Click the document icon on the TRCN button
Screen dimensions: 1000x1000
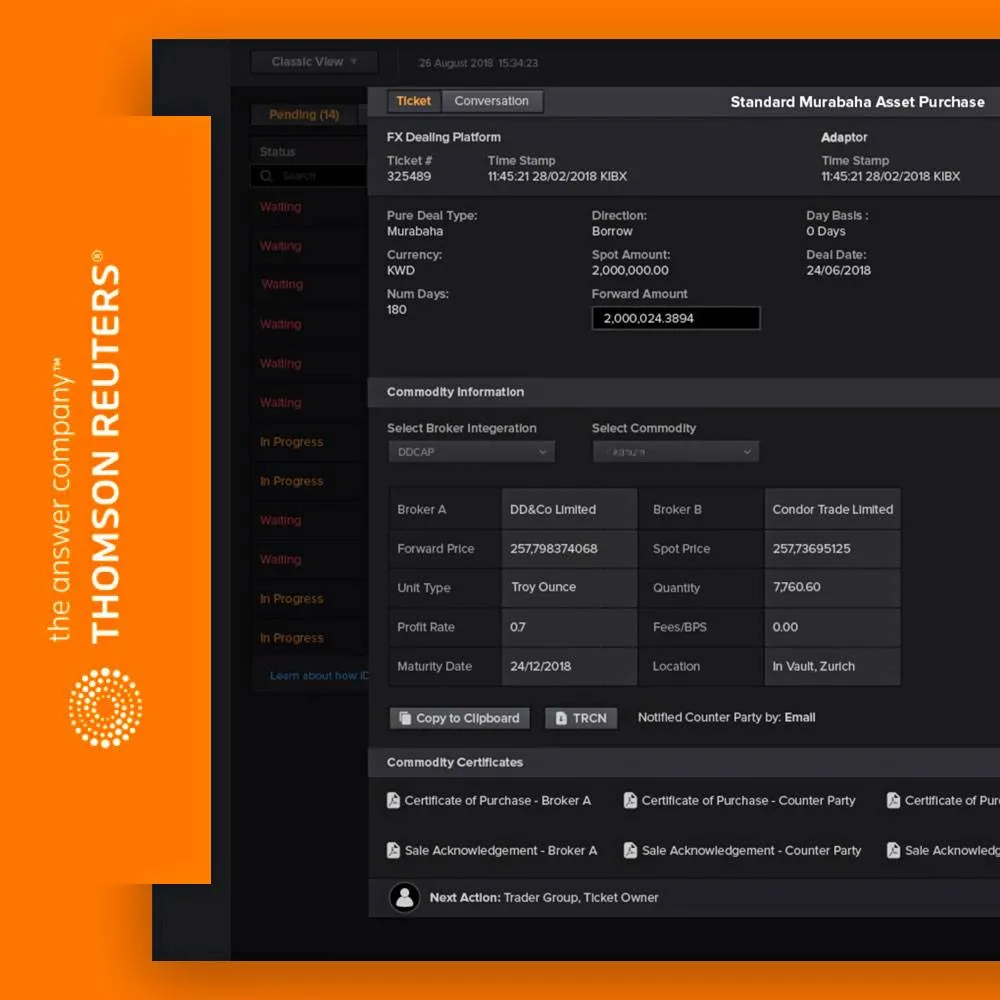point(560,718)
